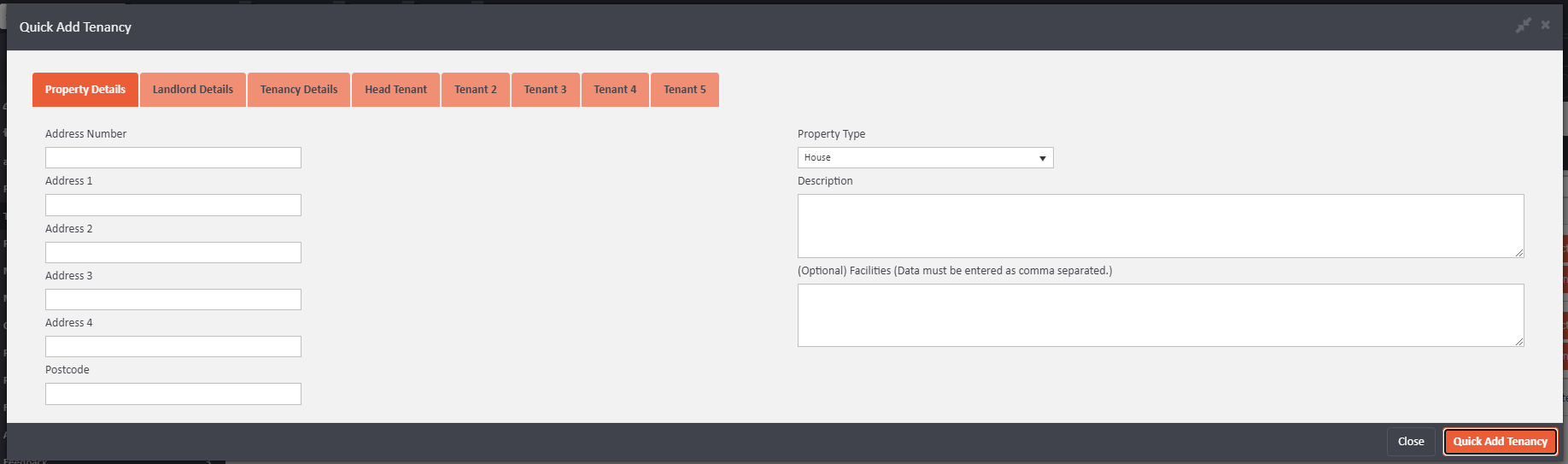
Task: Select the Tenant 5 tab
Action: pos(684,90)
